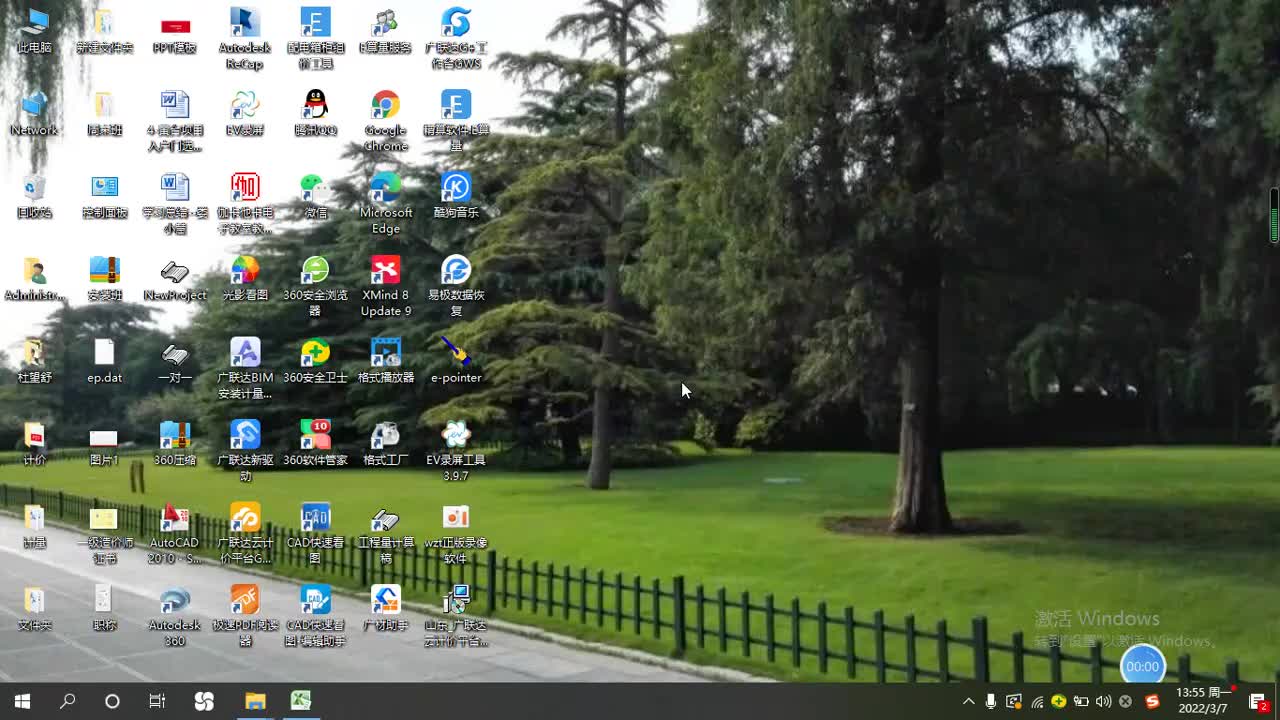The width and height of the screenshot is (1280, 720).
Task: Select the EV录屏 shortcut icon
Action: (245, 113)
